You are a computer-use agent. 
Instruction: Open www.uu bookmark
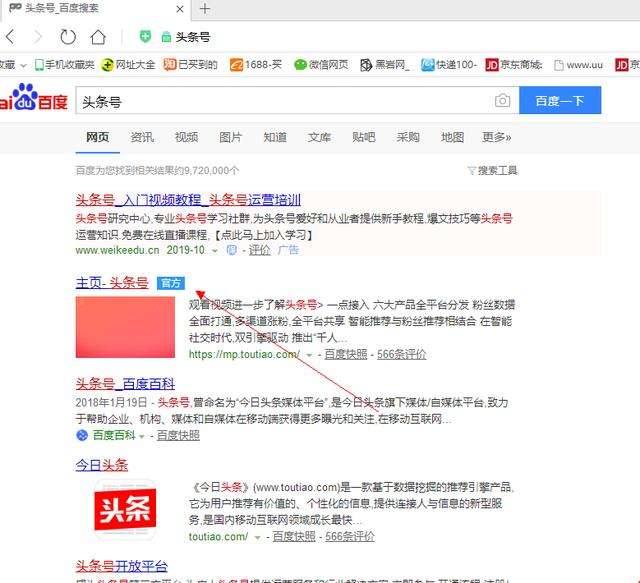point(578,65)
